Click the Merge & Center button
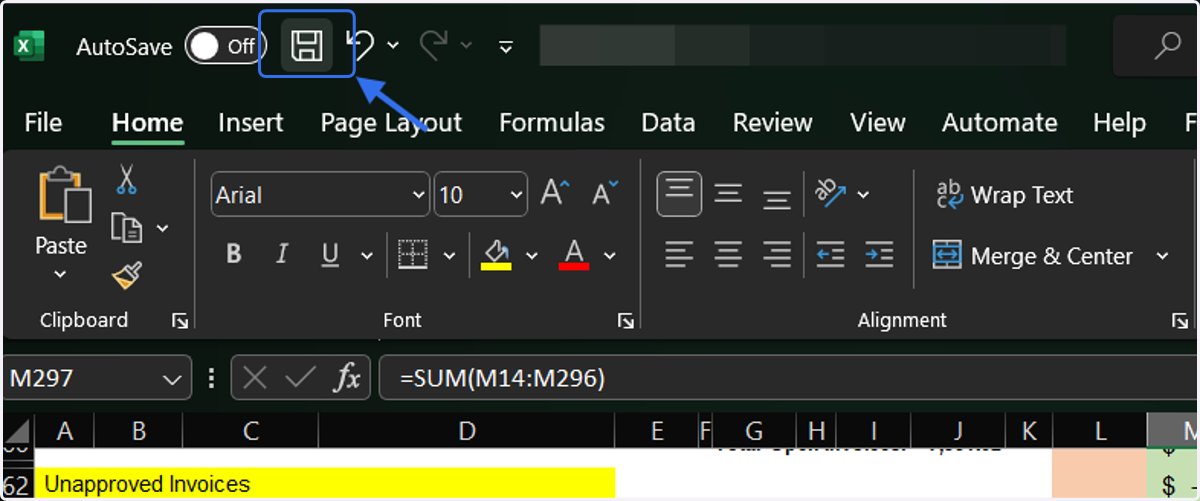Screen dimensions: 1200x501 1033,256
